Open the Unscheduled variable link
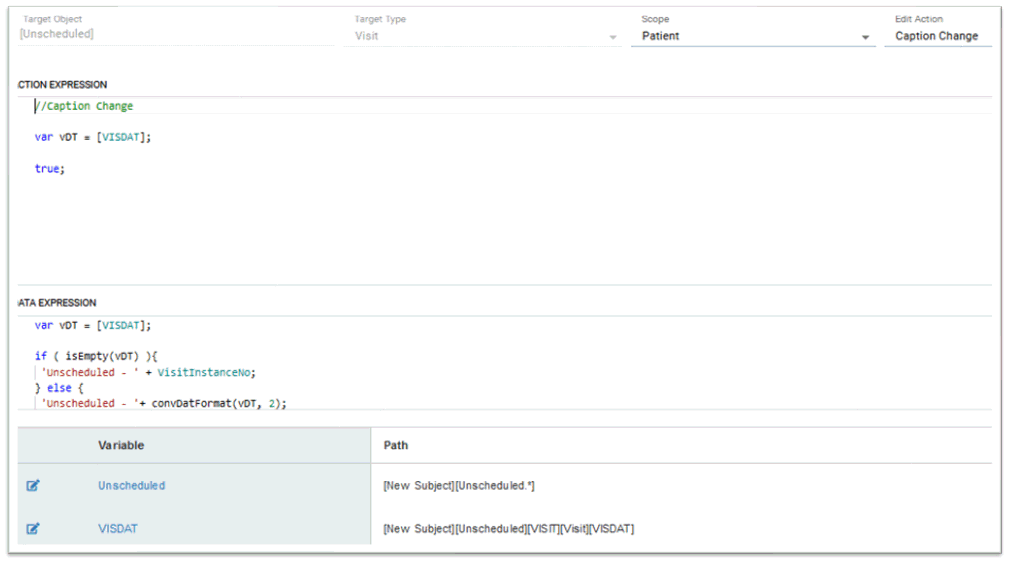The height and width of the screenshot is (563, 1009). pos(131,485)
